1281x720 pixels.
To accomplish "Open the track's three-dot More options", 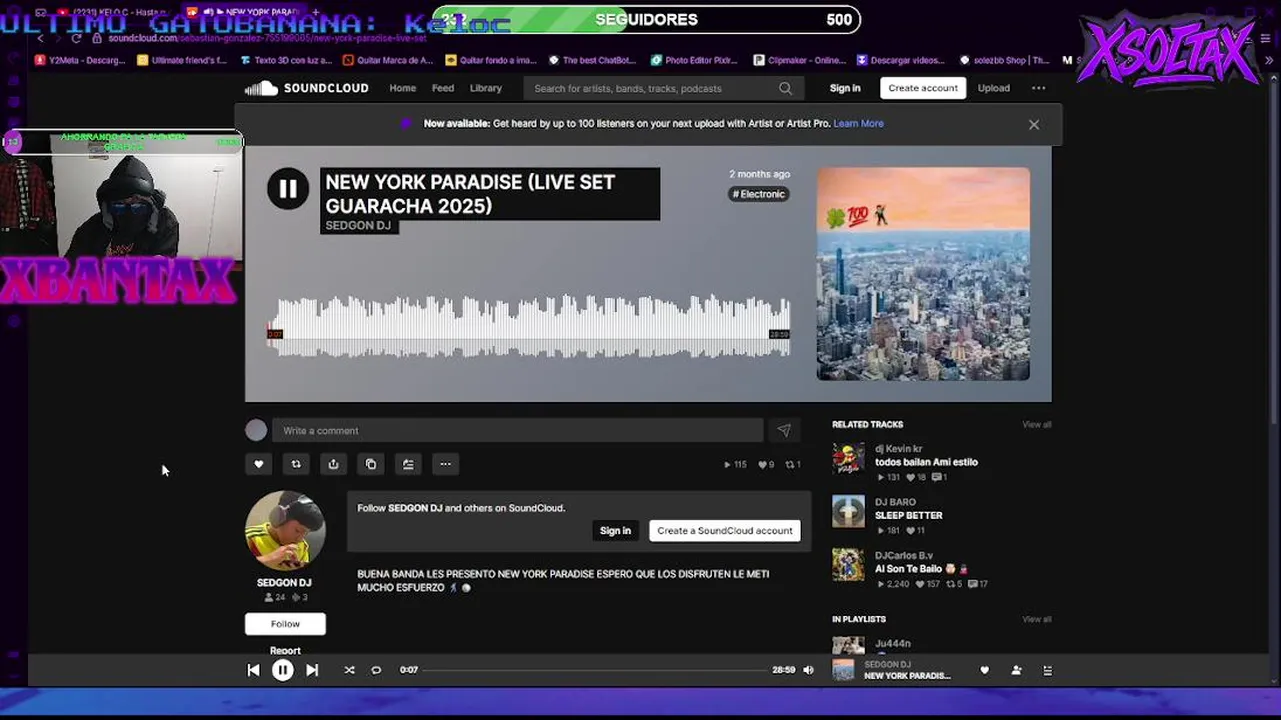I will tap(446, 464).
